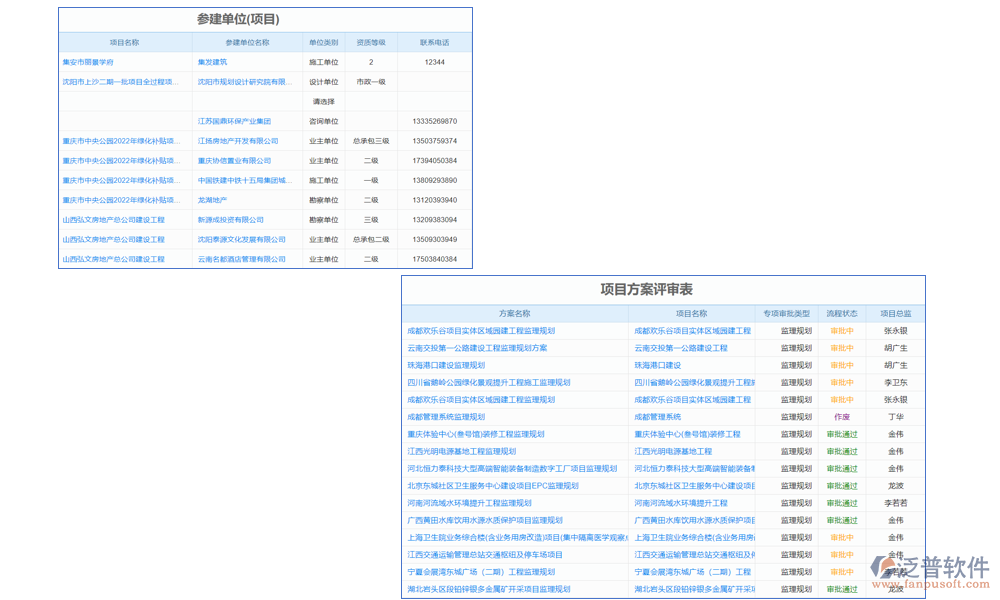1000x600 pixels.
Task: Click the 项目名称 header in 参建单位 table
Action: tap(125, 43)
